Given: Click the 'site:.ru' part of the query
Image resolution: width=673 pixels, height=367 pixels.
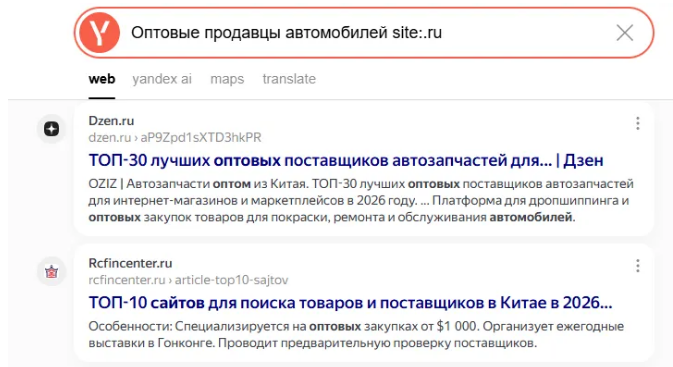Looking at the screenshot, I should click(x=417, y=33).
